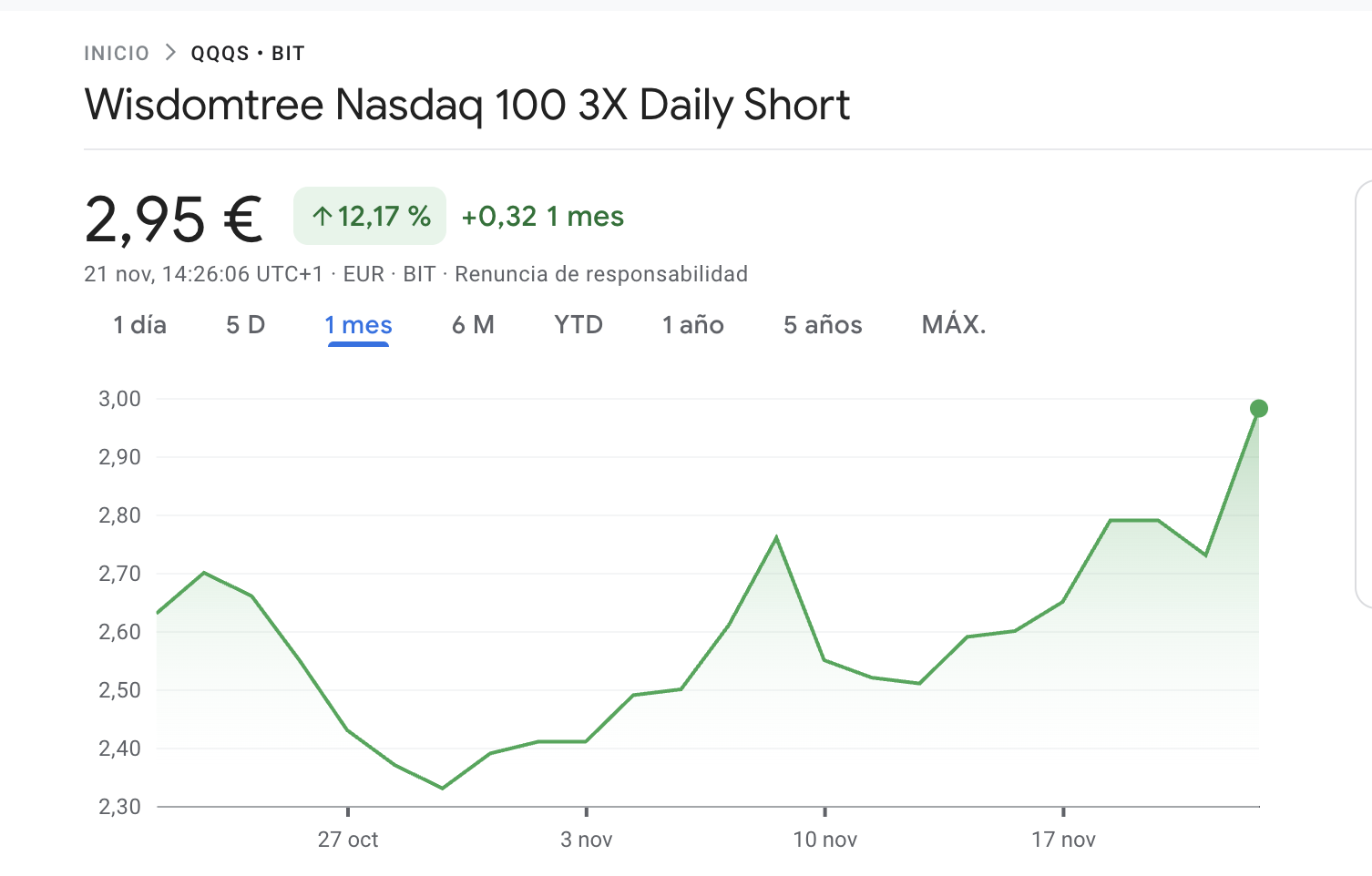The width and height of the screenshot is (1372, 876).
Task: Click the 27 oct date axis label
Action: (348, 840)
